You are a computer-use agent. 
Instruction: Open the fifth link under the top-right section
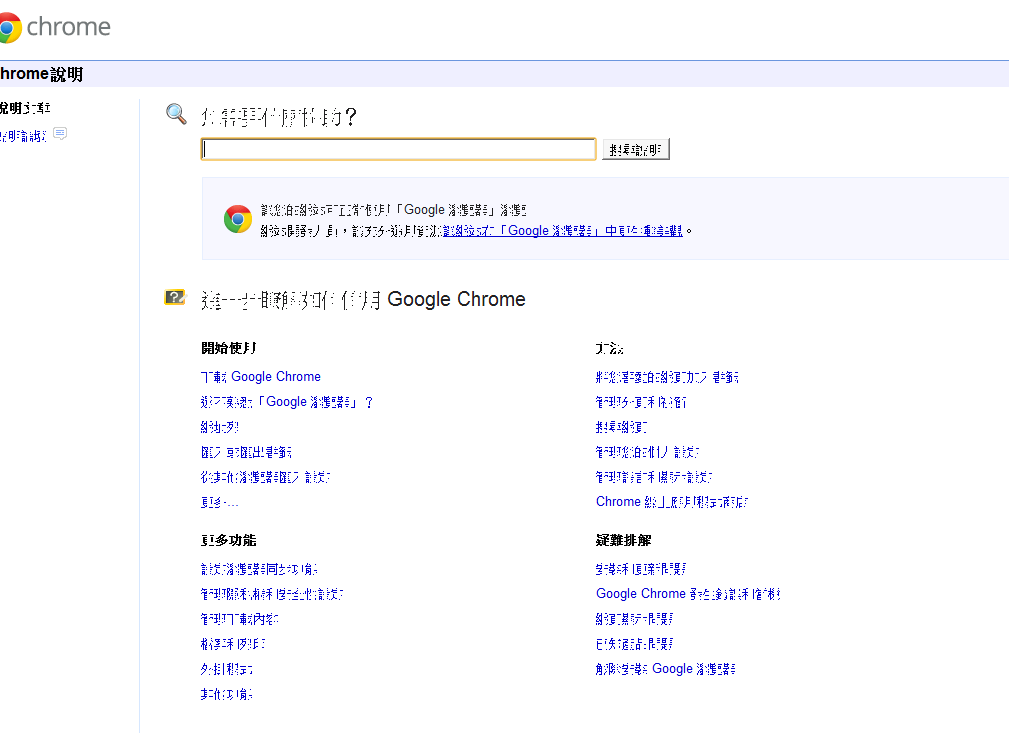(x=654, y=477)
